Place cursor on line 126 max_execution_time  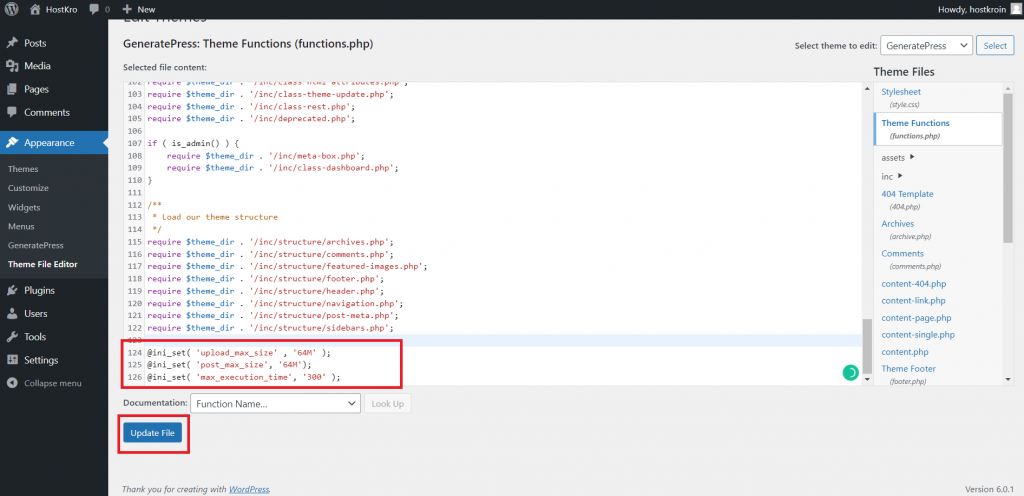tap(244, 377)
